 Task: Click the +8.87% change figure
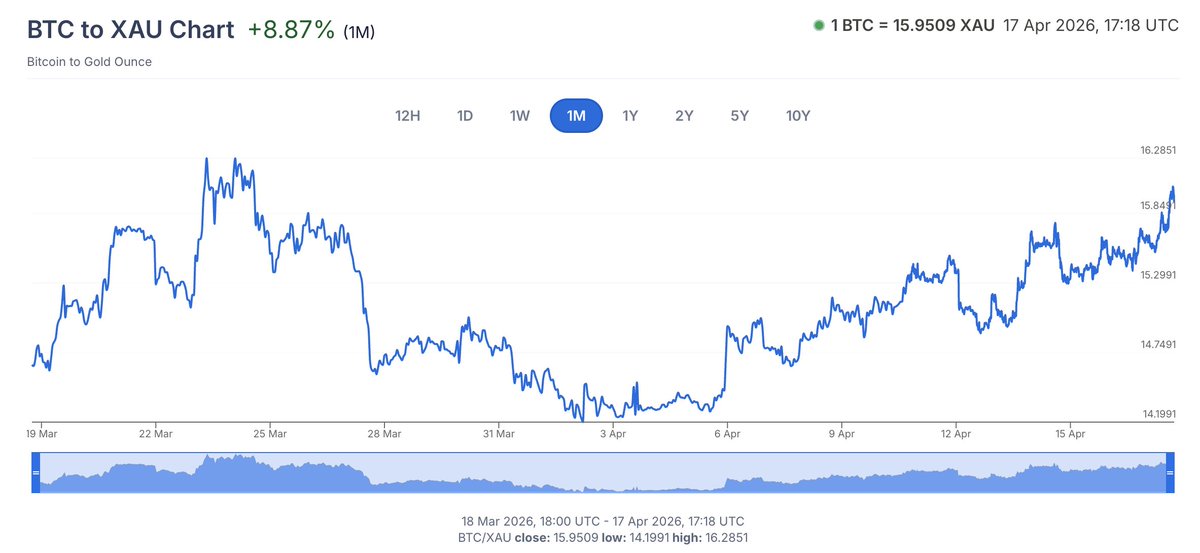point(291,29)
